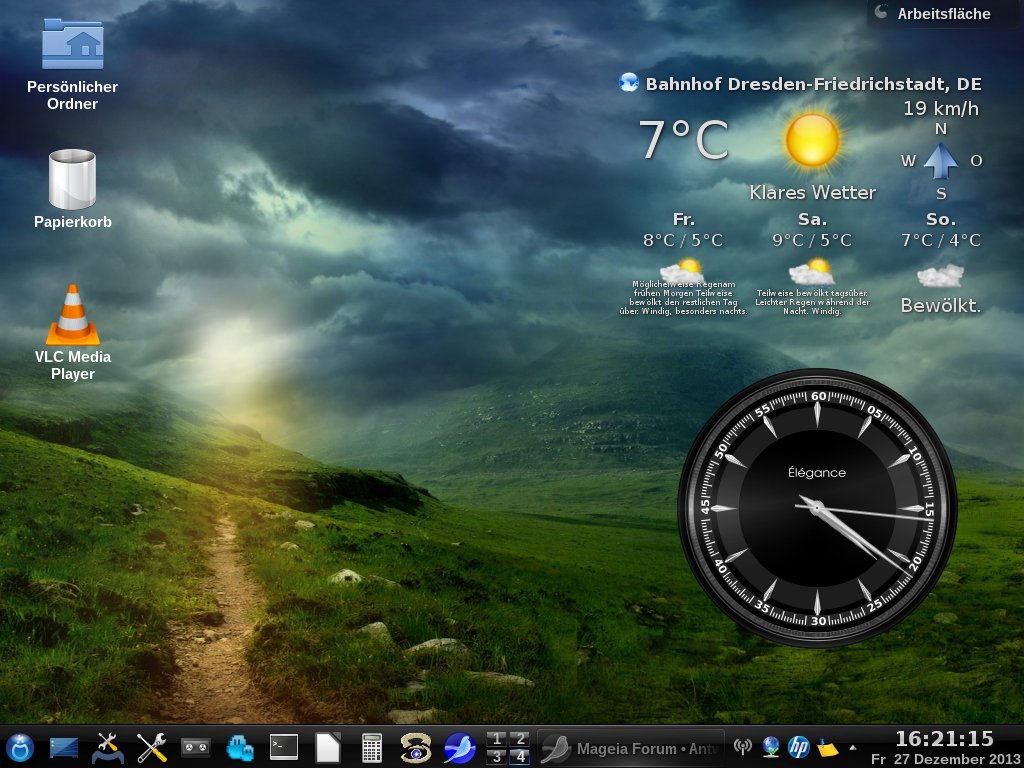Click the current temperature 7°C
Viewport: 1024px width, 768px height.
point(683,140)
